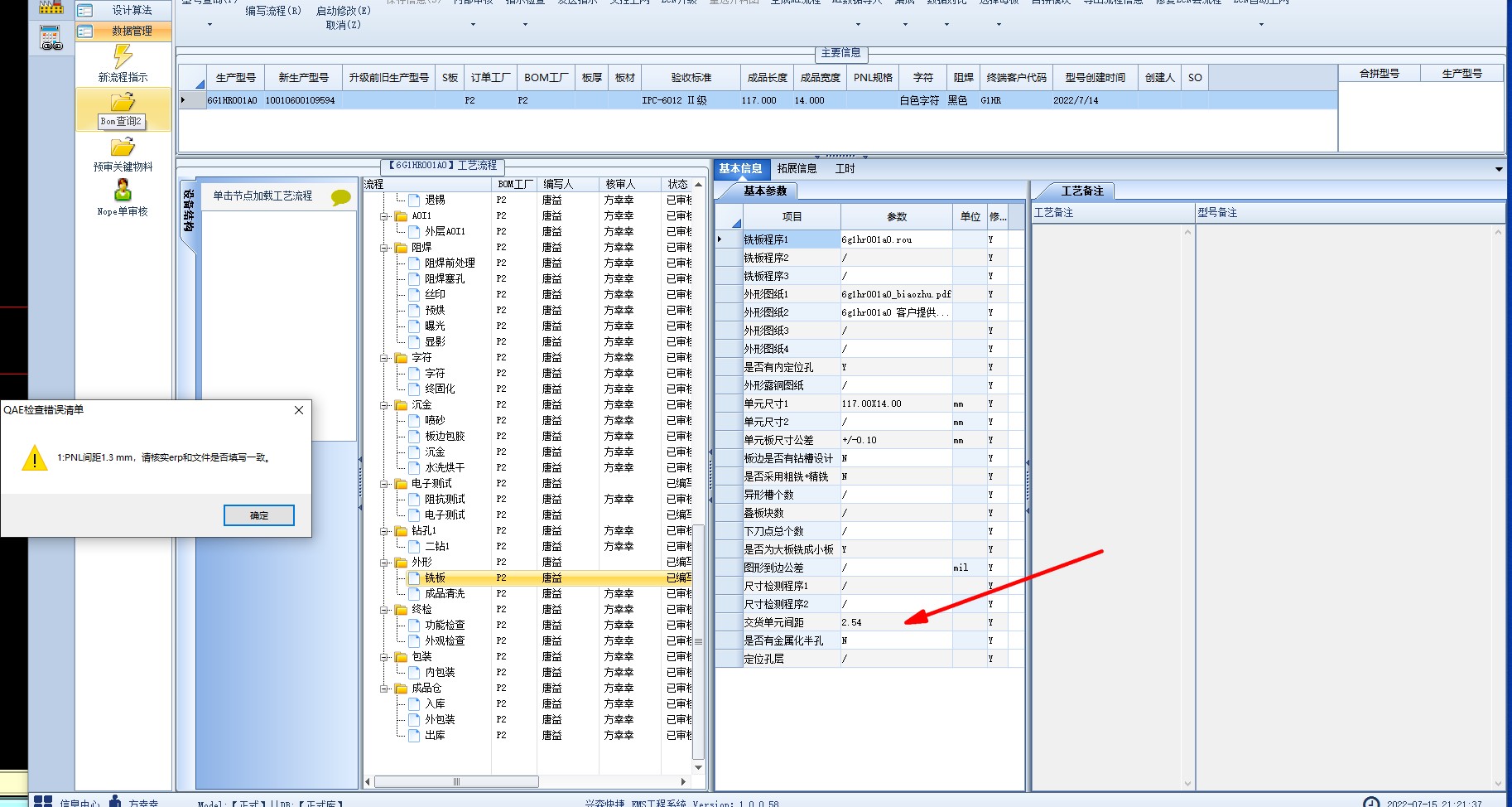Open Nope单审核 person icon
Viewport: 1512px width, 807px height.
pos(123,191)
